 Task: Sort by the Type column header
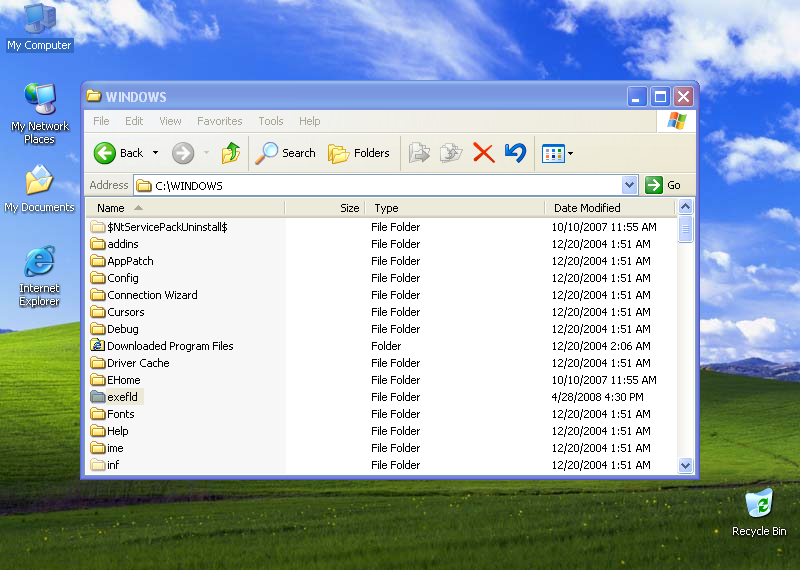click(455, 208)
